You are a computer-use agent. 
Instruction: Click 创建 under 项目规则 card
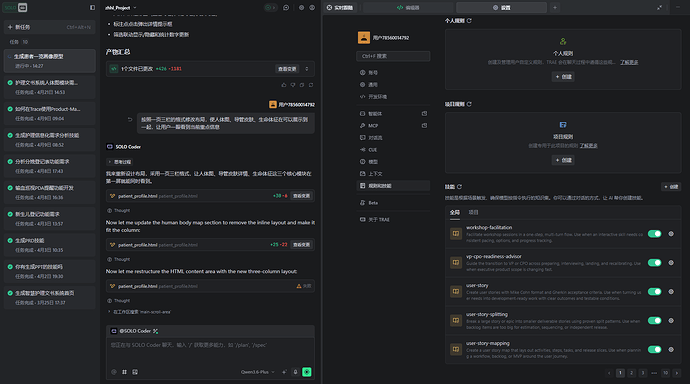pyautogui.click(x=563, y=160)
